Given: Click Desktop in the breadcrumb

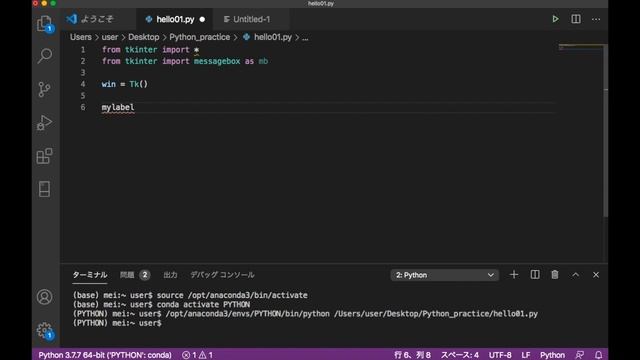Looking at the screenshot, I should (x=144, y=37).
